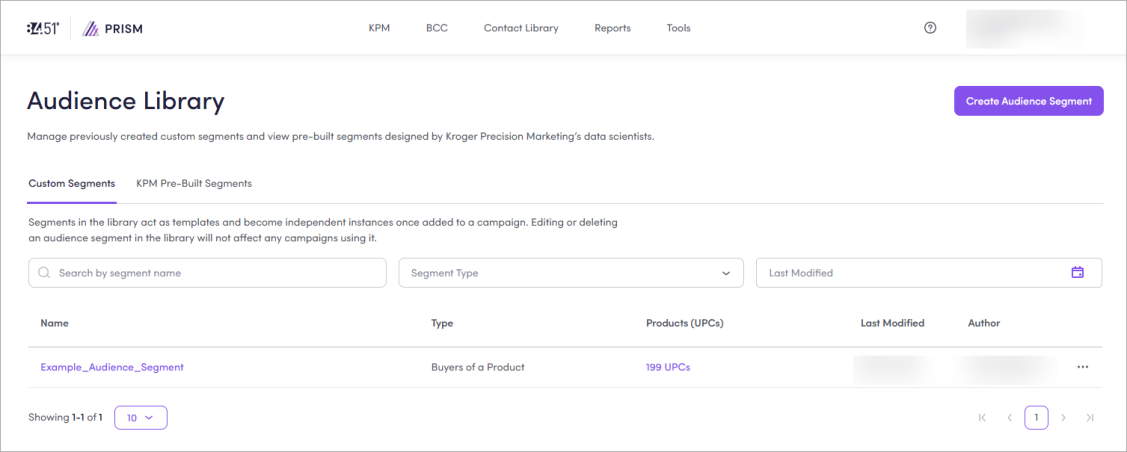This screenshot has width=1127, height=452.
Task: Open the user account menu in header
Action: pos(1025,28)
